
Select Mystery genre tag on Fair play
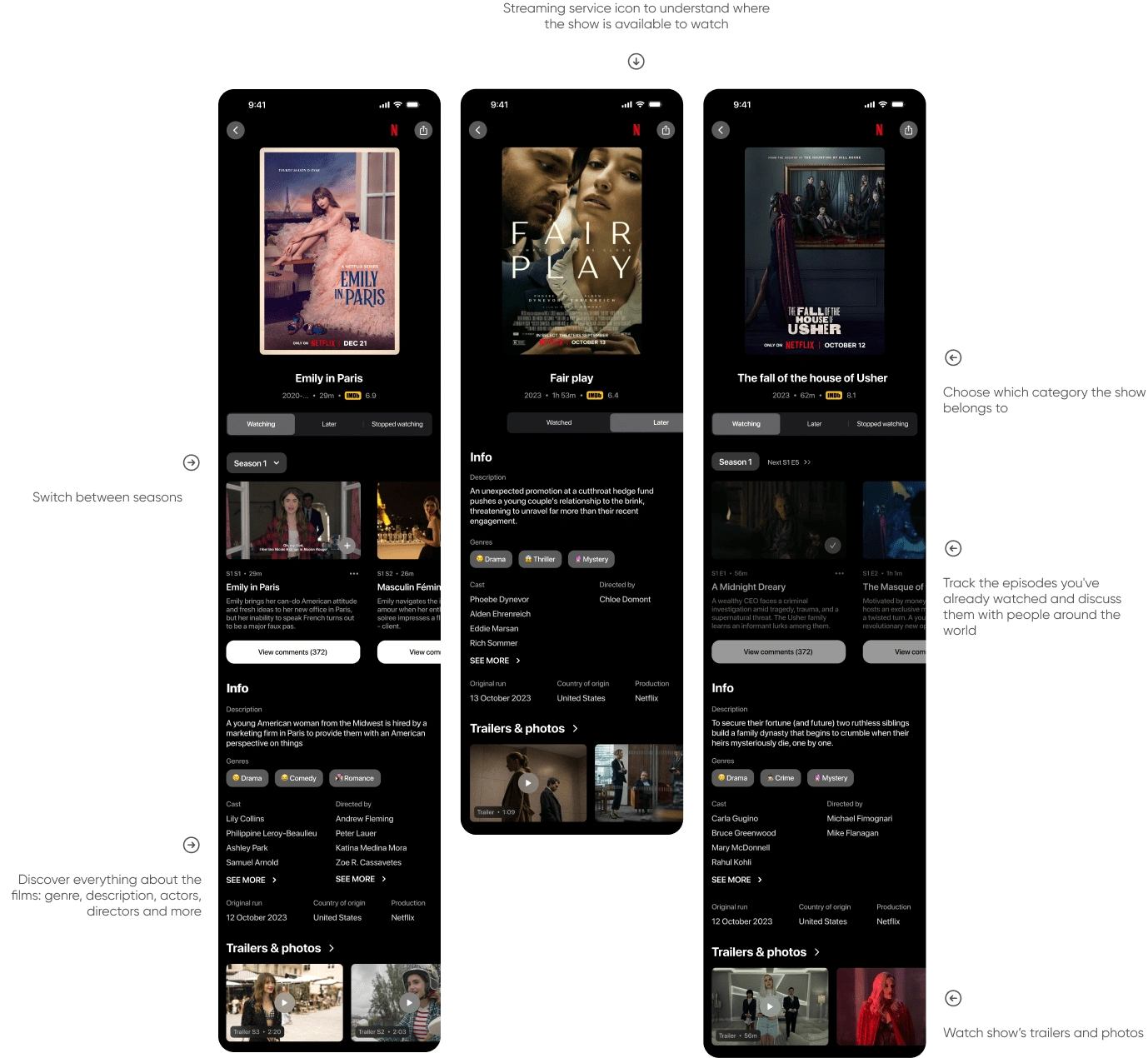coord(591,559)
